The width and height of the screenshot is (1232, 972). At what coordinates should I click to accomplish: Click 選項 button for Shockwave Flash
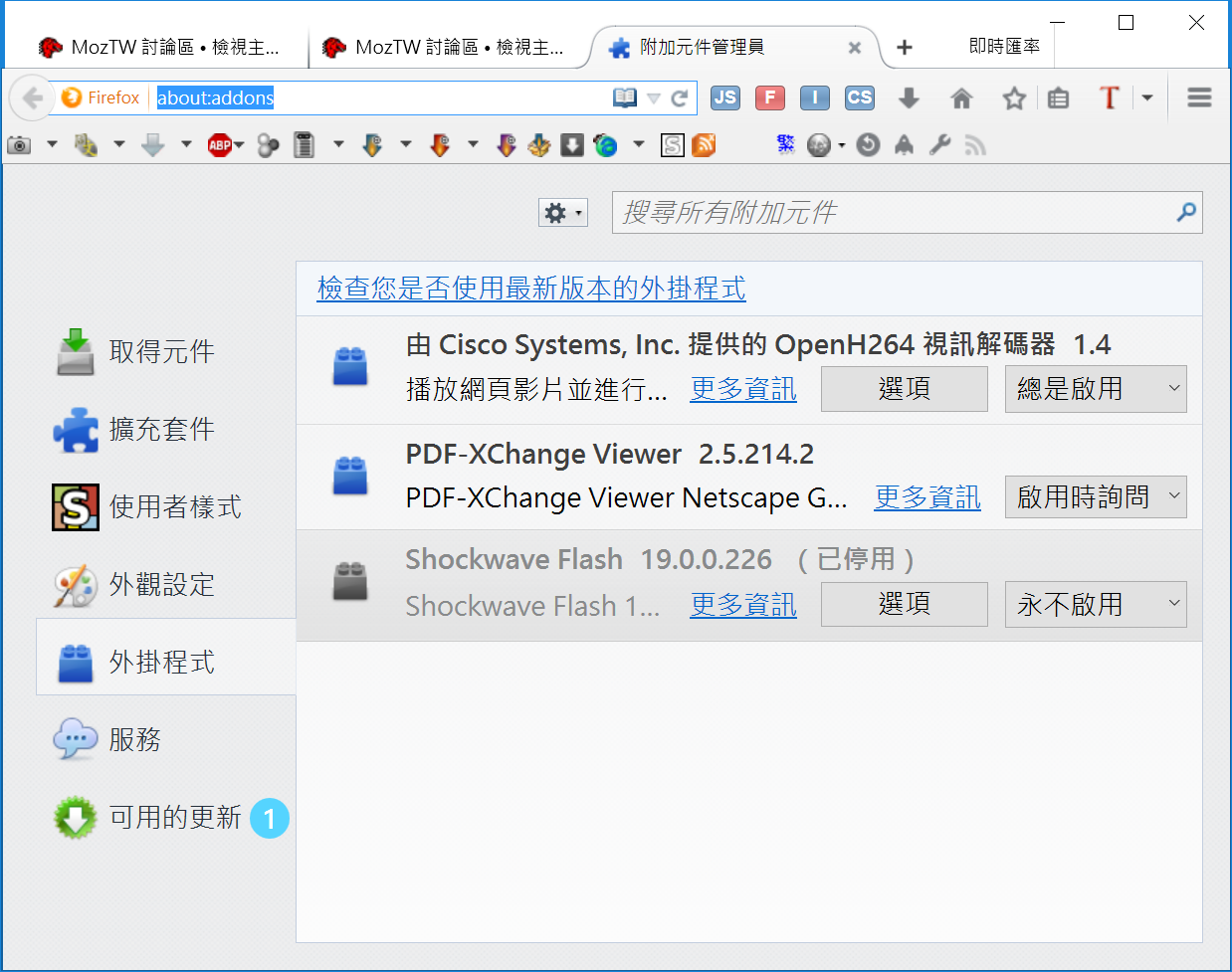point(904,604)
